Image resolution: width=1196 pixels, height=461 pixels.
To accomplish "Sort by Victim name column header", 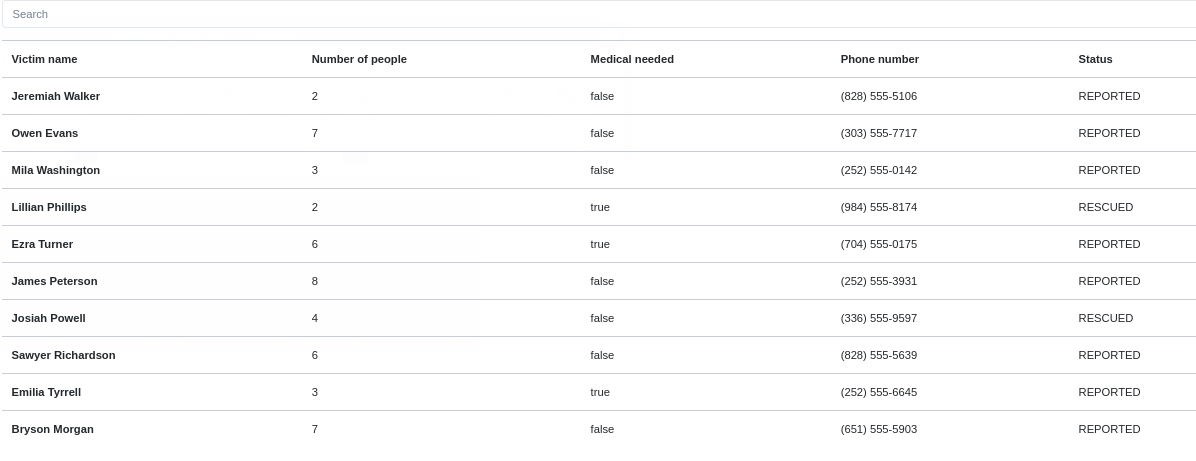I will [44, 59].
